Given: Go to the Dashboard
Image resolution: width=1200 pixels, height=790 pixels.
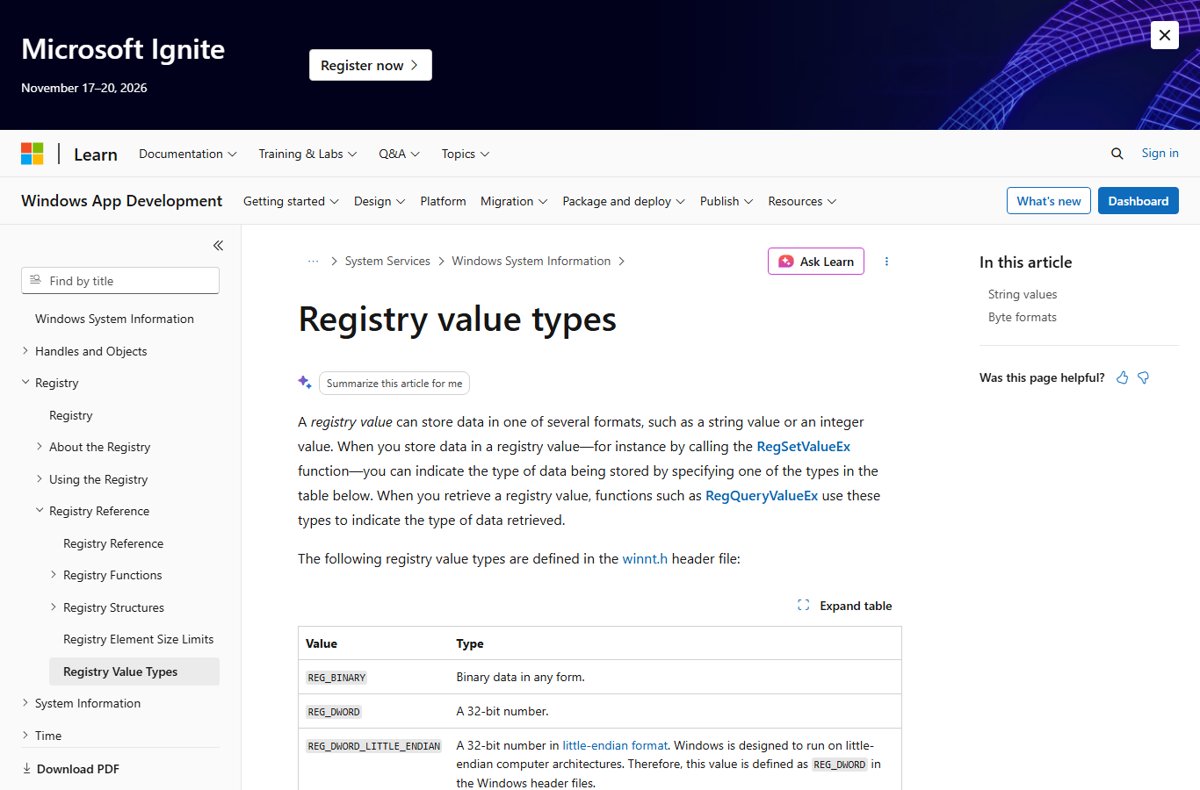Looking at the screenshot, I should point(1138,201).
